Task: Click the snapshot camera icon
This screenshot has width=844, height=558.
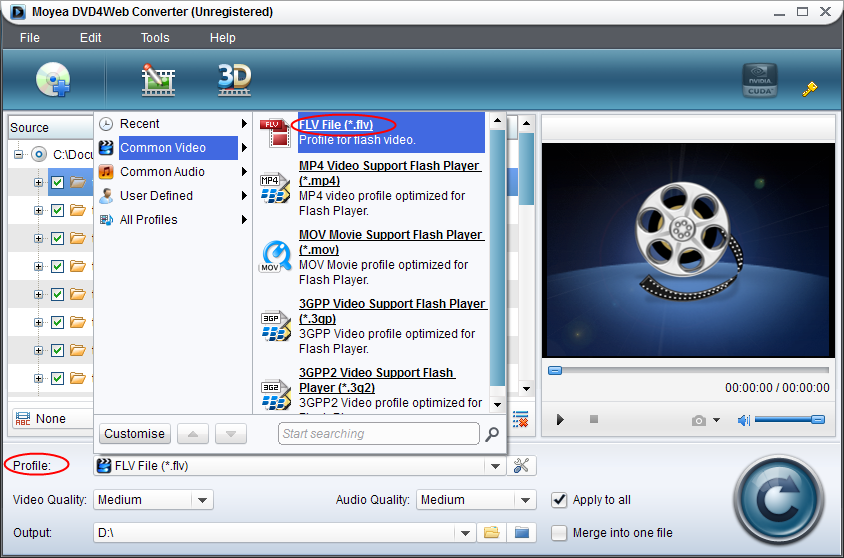Action: (x=699, y=420)
